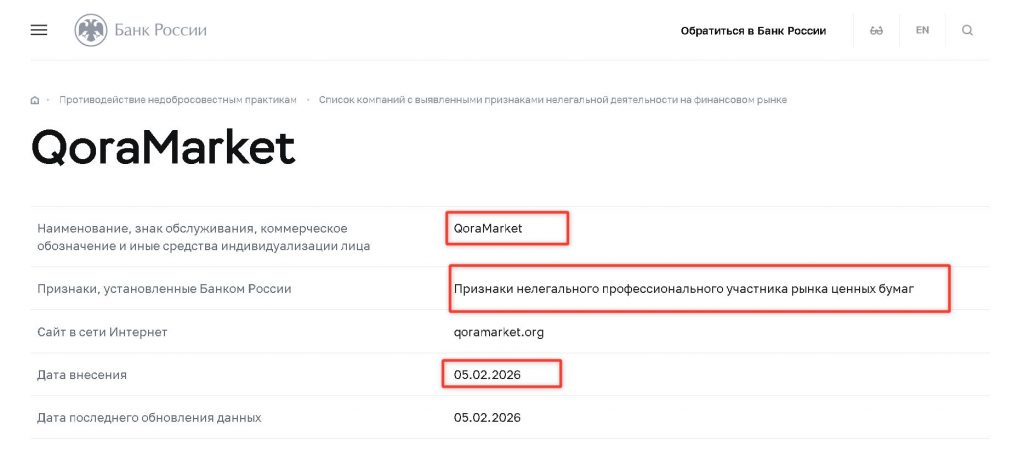Click the Bank of Russia eagle emblem
Image resolution: width=1024 pixels, height=452 pixels.
pyautogui.click(x=90, y=30)
